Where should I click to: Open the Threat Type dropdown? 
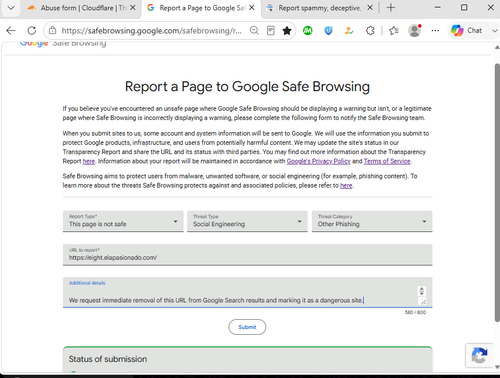(x=247, y=221)
